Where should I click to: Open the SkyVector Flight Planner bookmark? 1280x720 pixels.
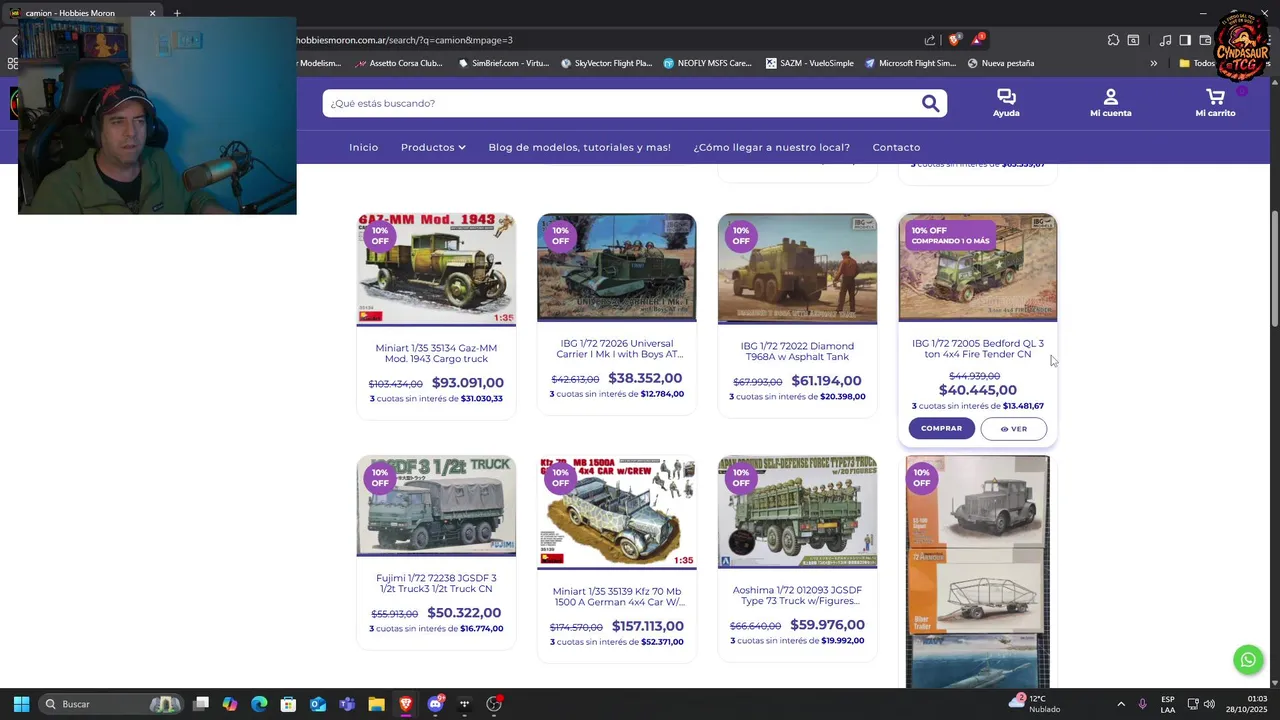pos(606,63)
